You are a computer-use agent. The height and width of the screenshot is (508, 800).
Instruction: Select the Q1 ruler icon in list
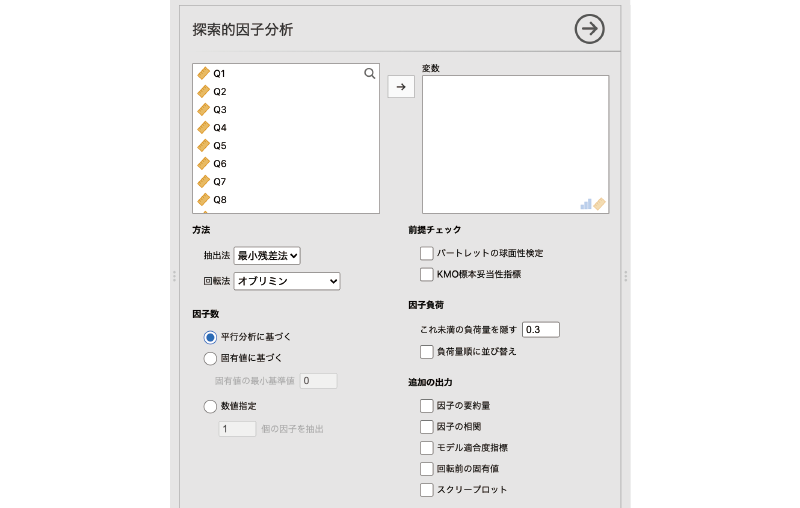pos(204,74)
